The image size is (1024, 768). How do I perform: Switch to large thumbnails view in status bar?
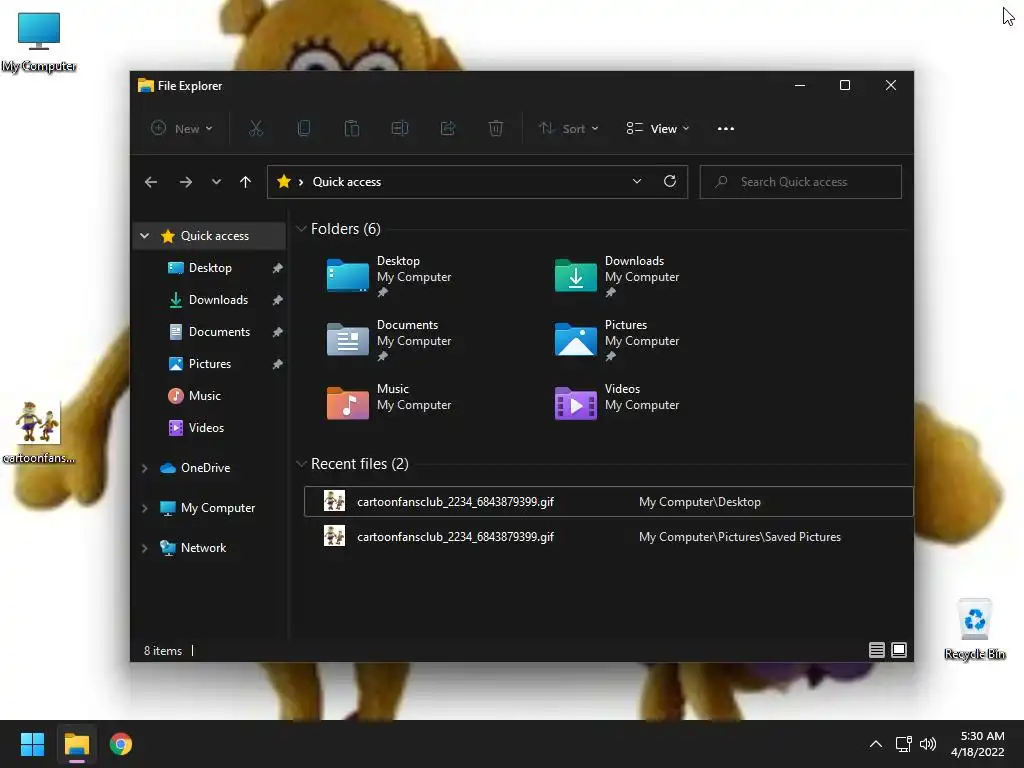click(x=899, y=650)
